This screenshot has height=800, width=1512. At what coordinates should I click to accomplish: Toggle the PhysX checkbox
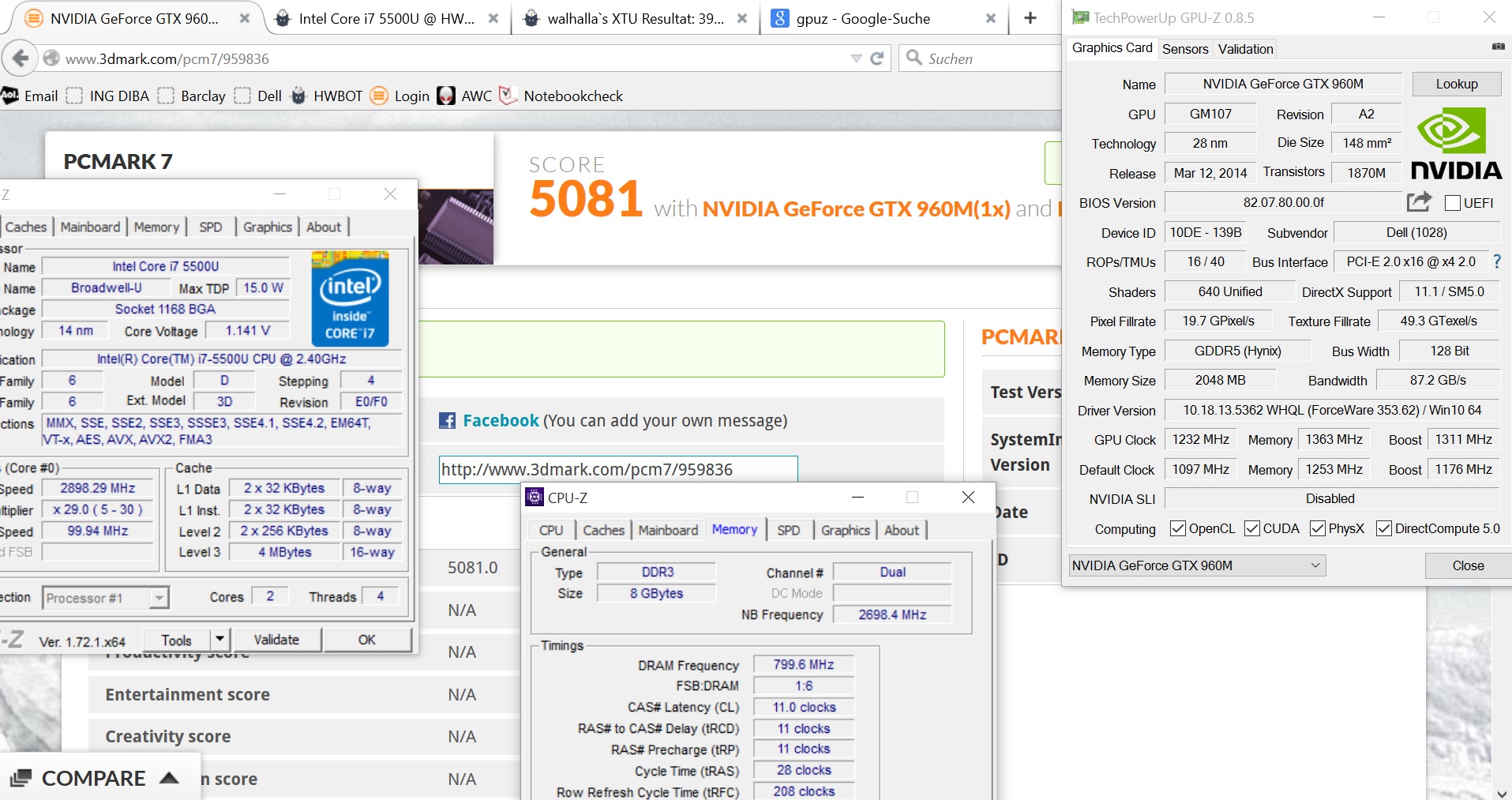pyautogui.click(x=1317, y=528)
